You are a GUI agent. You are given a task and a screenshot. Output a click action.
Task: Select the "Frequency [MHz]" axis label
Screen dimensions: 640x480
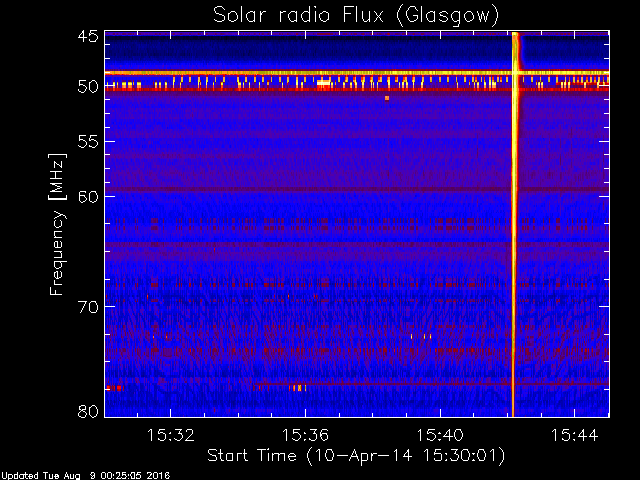tap(57, 224)
